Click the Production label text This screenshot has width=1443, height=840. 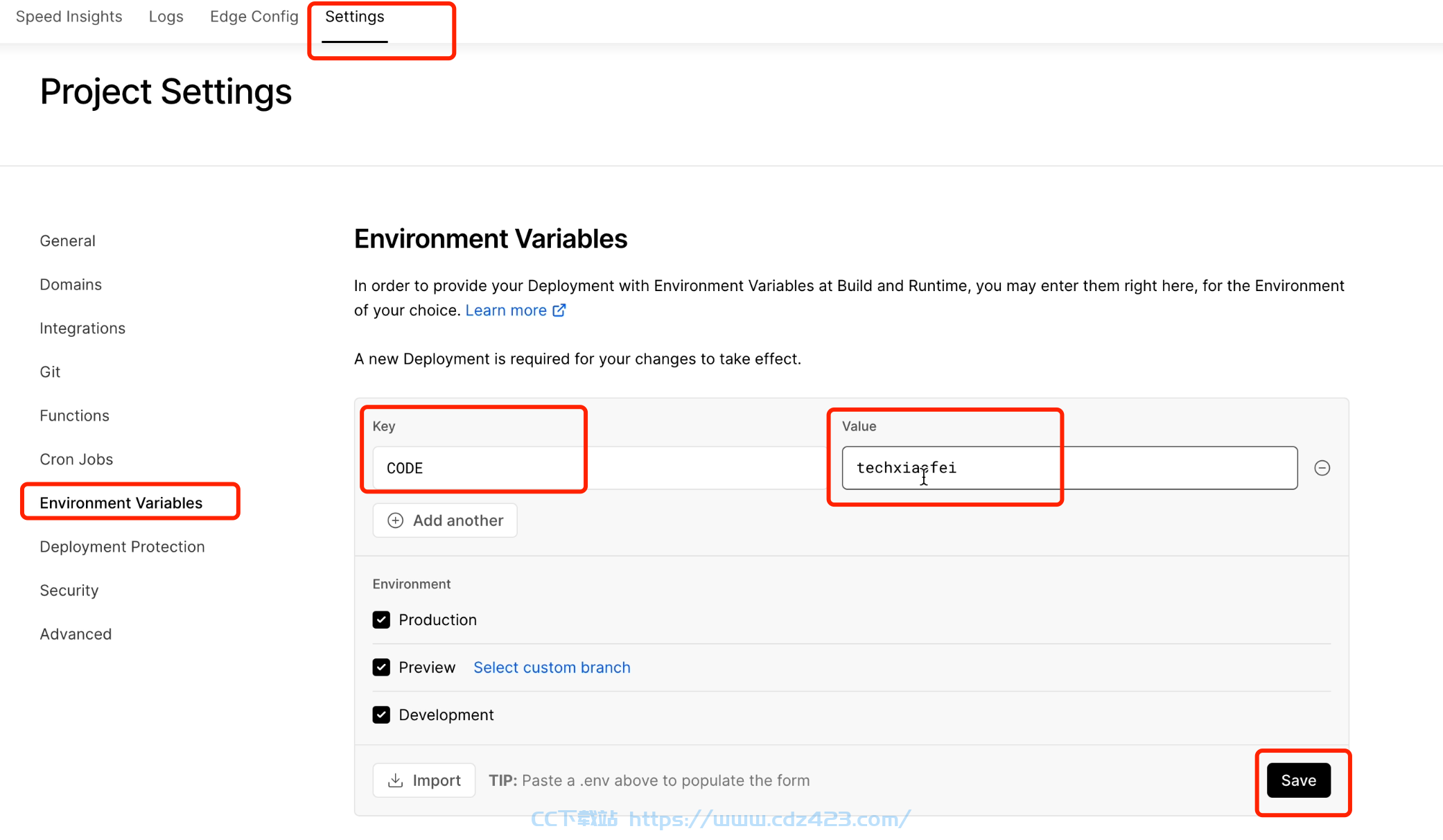[x=437, y=620]
